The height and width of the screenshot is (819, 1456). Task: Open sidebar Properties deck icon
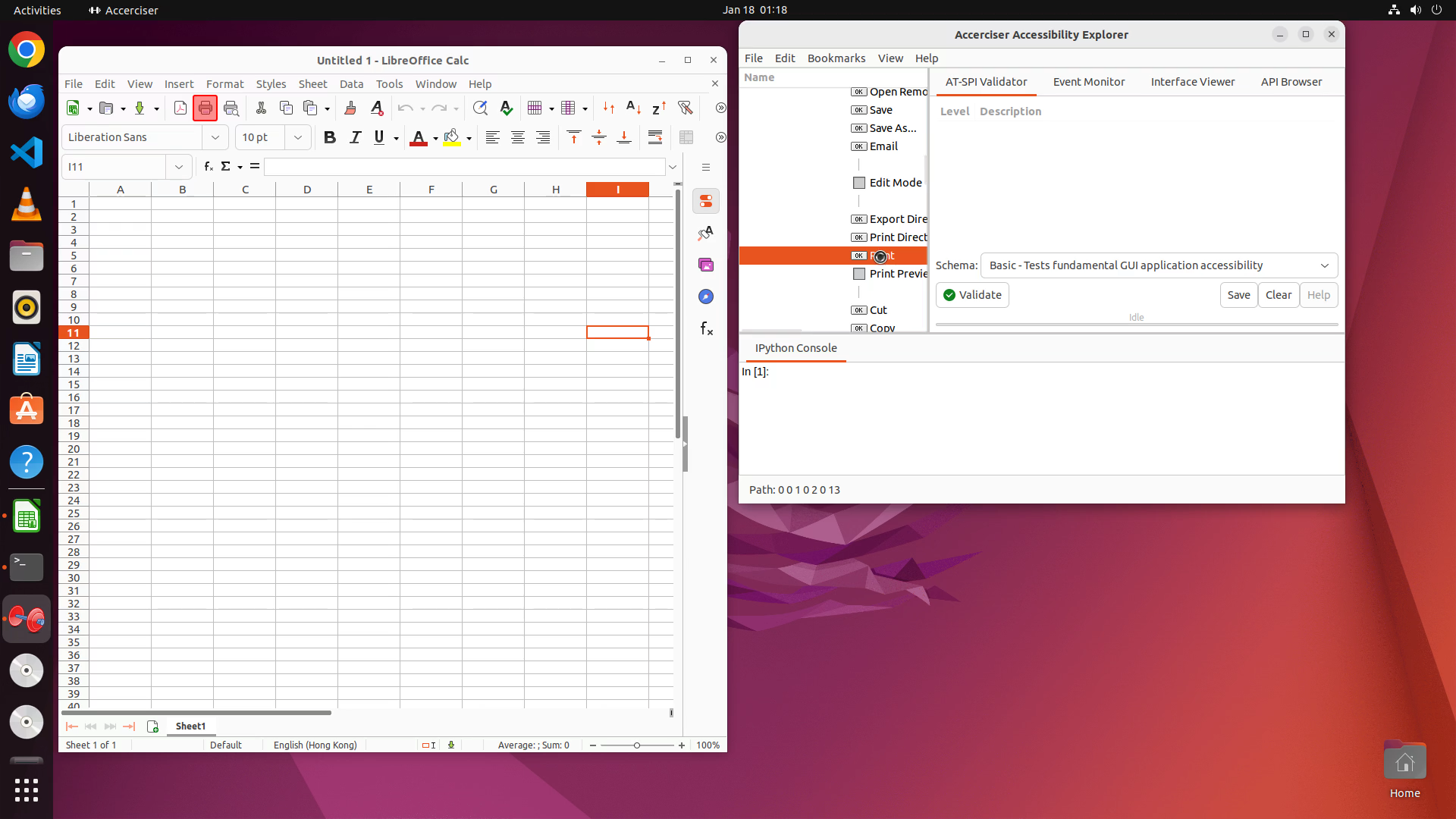tap(706, 201)
